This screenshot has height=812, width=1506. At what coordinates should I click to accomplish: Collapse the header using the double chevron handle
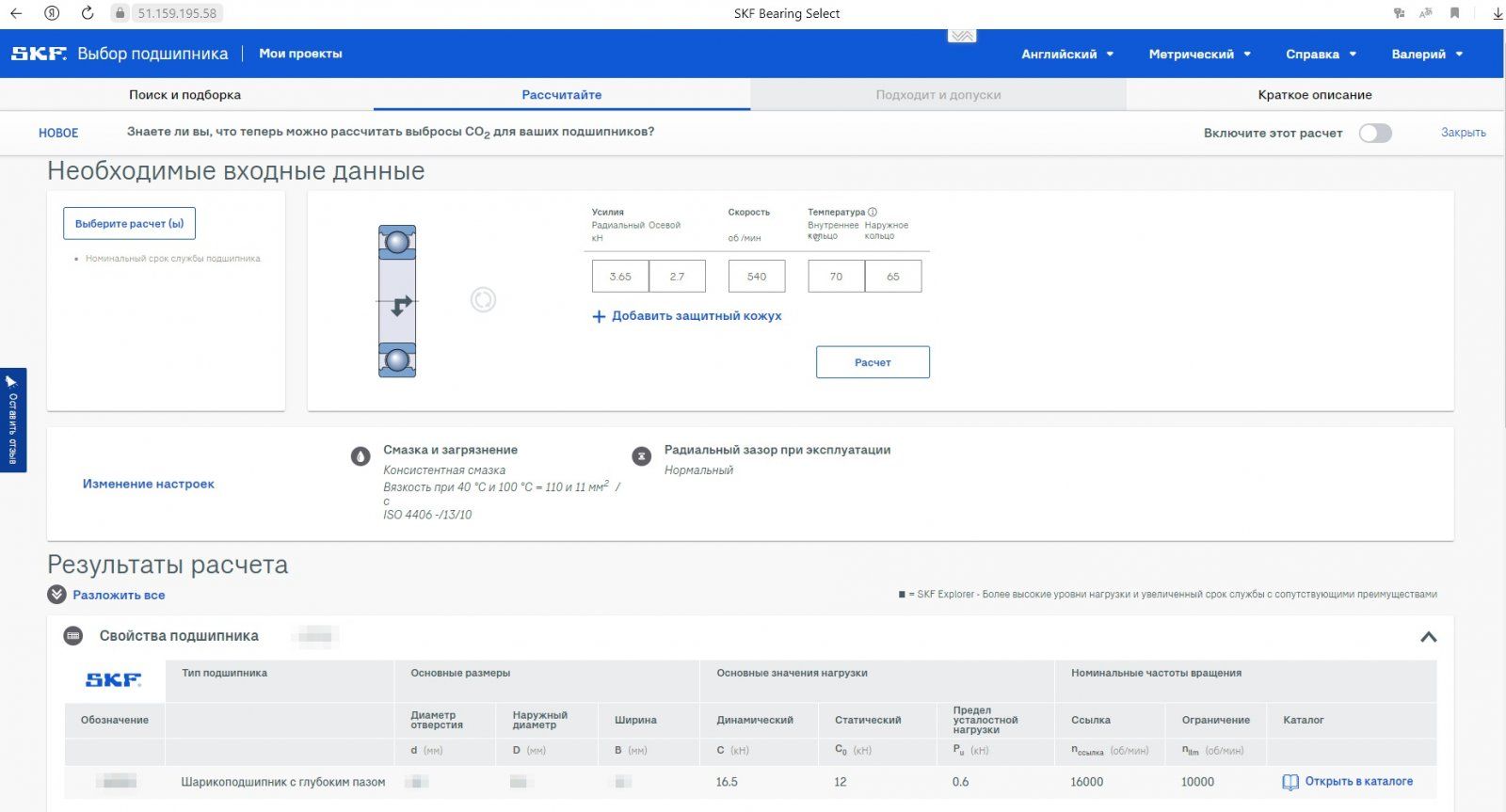pyautogui.click(x=962, y=36)
